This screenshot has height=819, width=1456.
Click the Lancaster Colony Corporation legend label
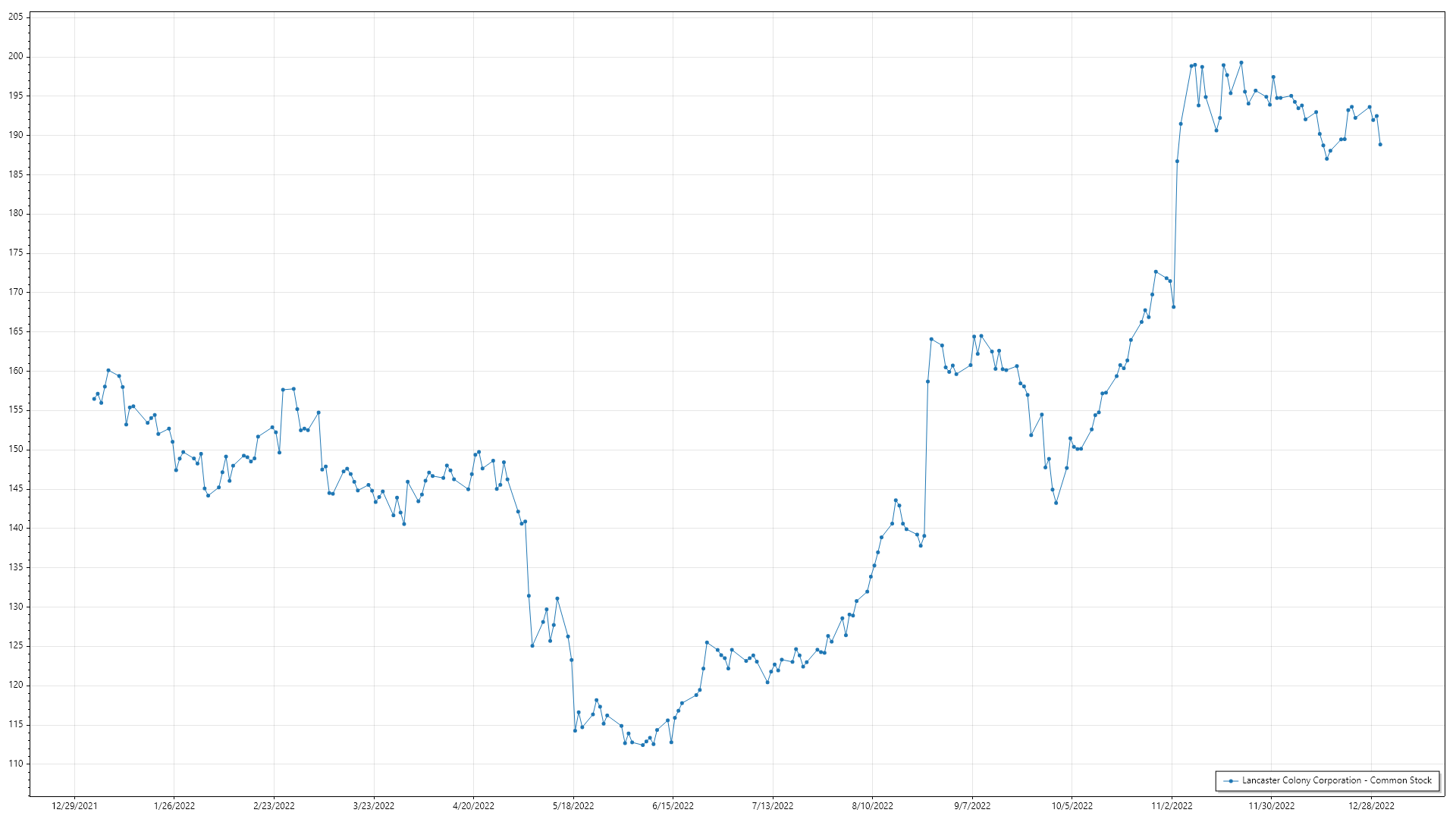click(1336, 780)
